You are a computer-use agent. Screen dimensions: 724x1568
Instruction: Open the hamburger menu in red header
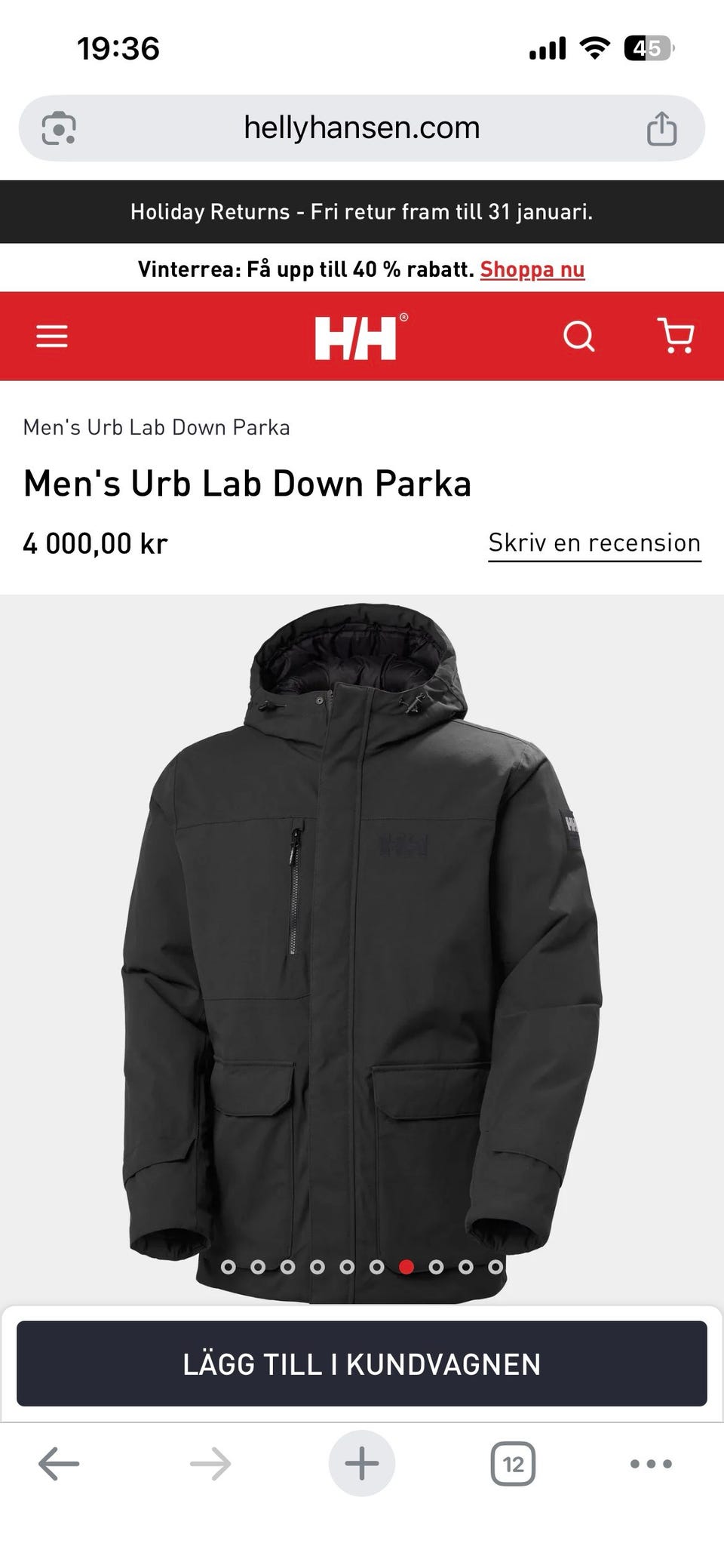tap(52, 336)
